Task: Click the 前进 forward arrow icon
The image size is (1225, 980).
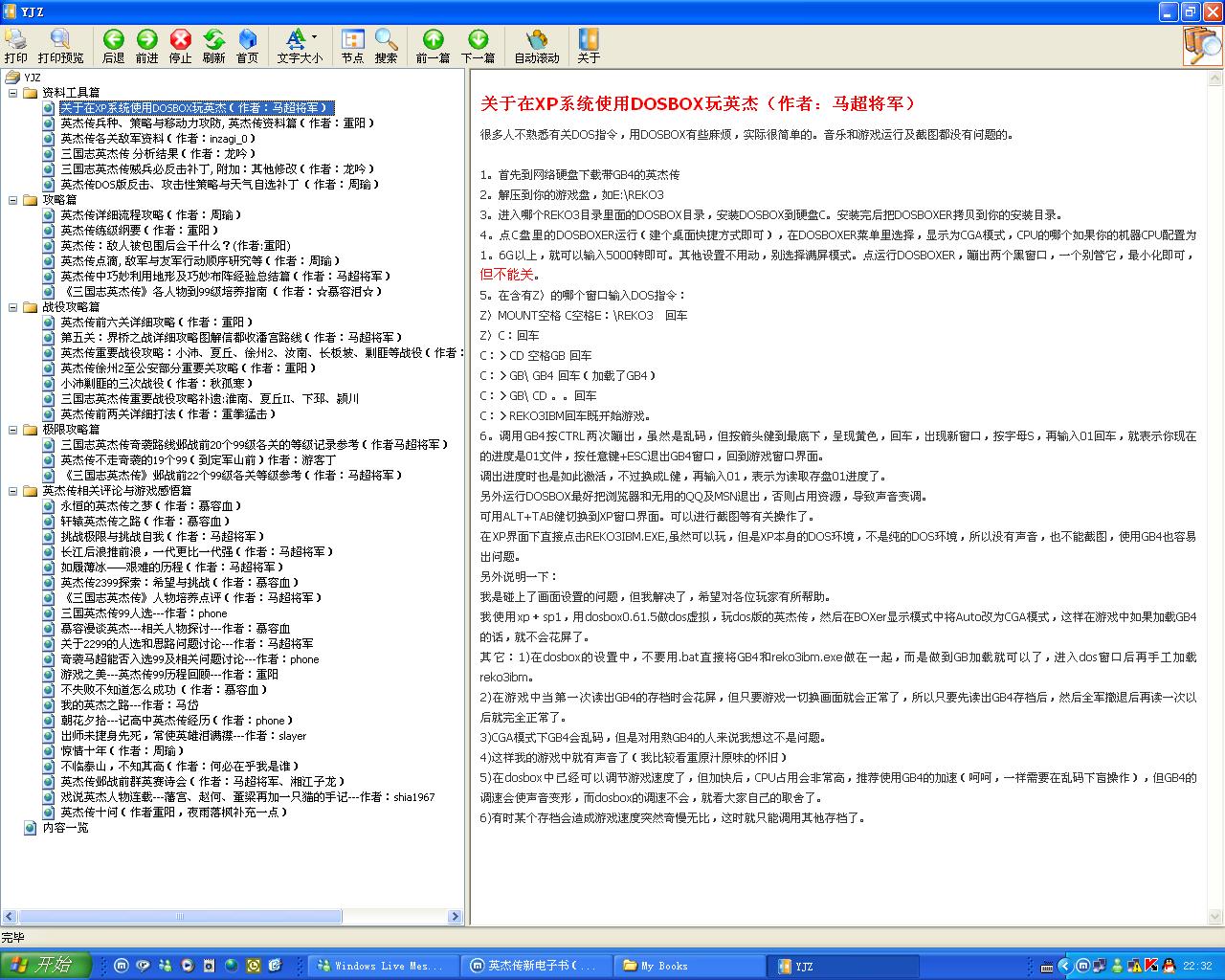Action: pyautogui.click(x=146, y=45)
